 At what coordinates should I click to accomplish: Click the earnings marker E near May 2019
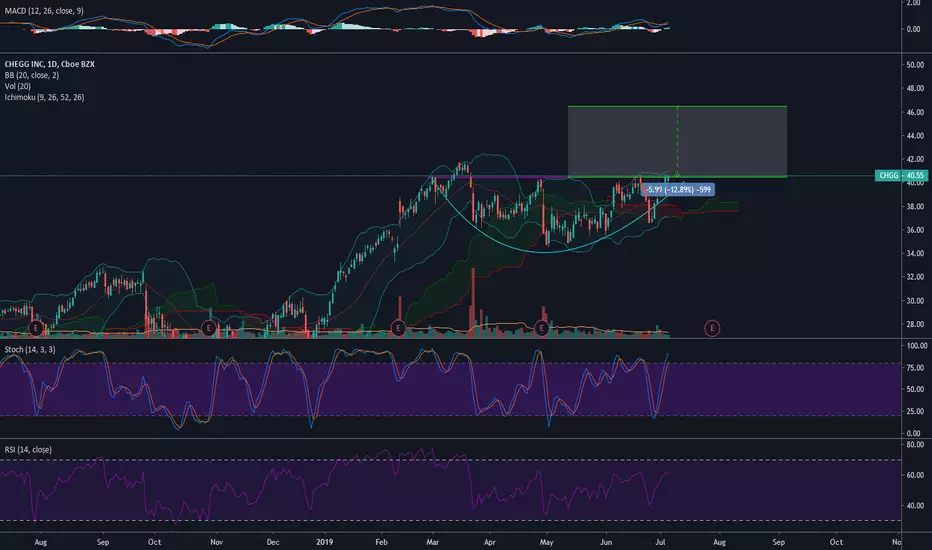tap(541, 328)
